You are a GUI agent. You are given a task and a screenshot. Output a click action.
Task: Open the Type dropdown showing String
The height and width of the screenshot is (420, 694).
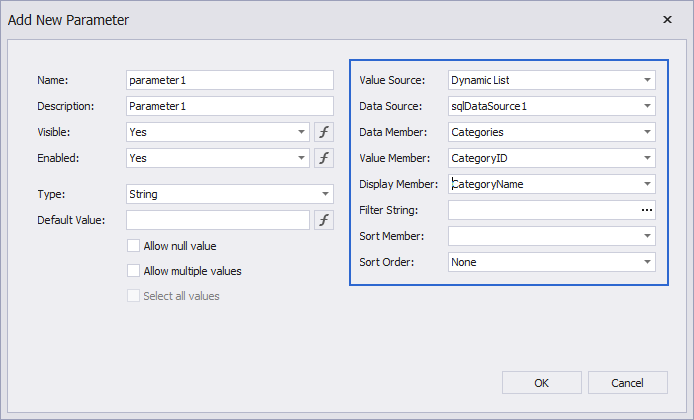pos(325,194)
